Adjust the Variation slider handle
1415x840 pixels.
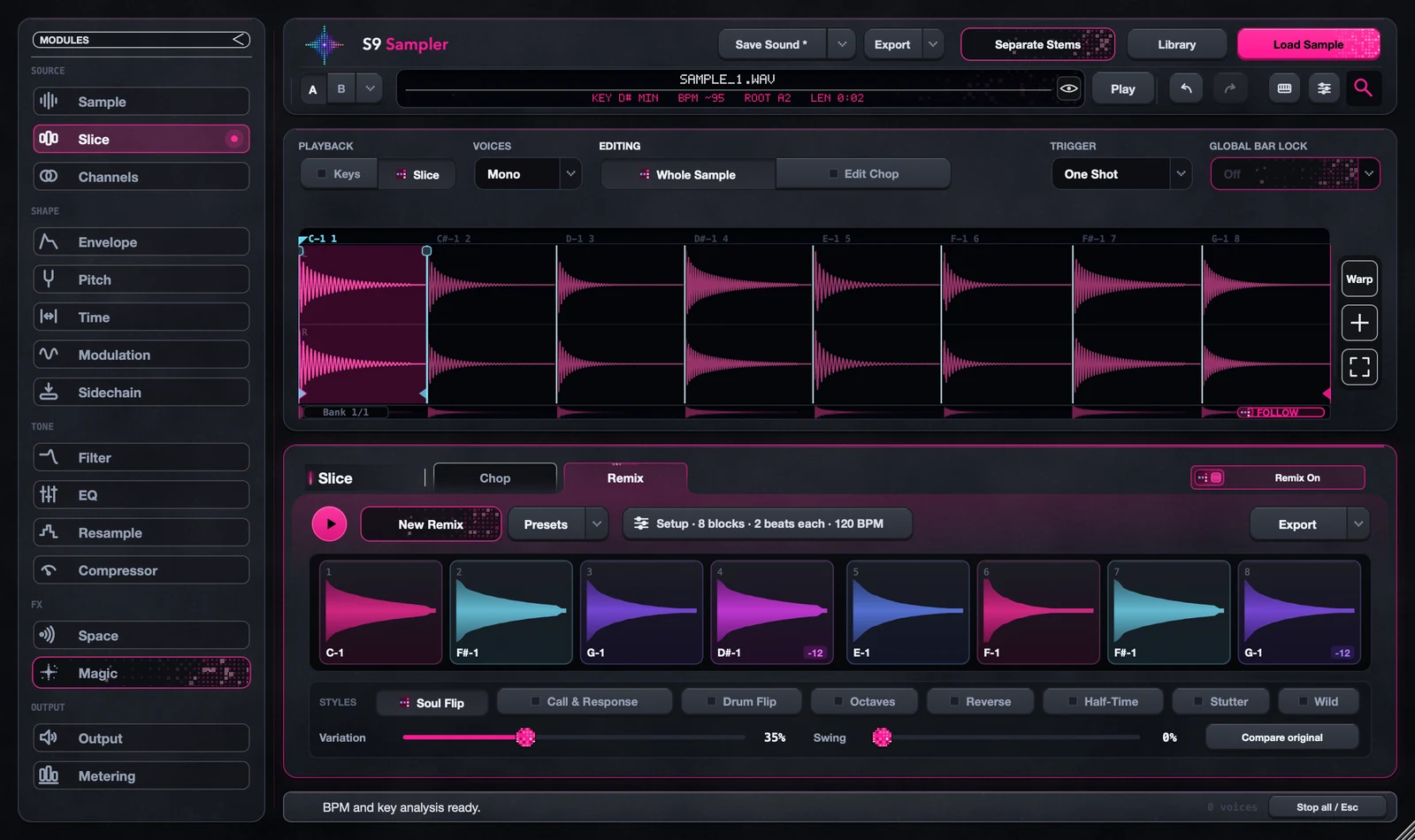pos(525,737)
